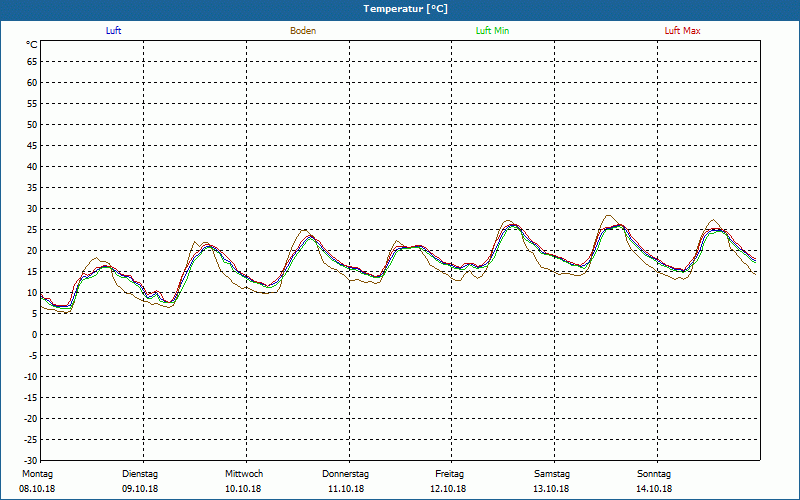Screen dimensions: 800x500
Task: Click the Mittwoch day label
Action: [x=244, y=474]
